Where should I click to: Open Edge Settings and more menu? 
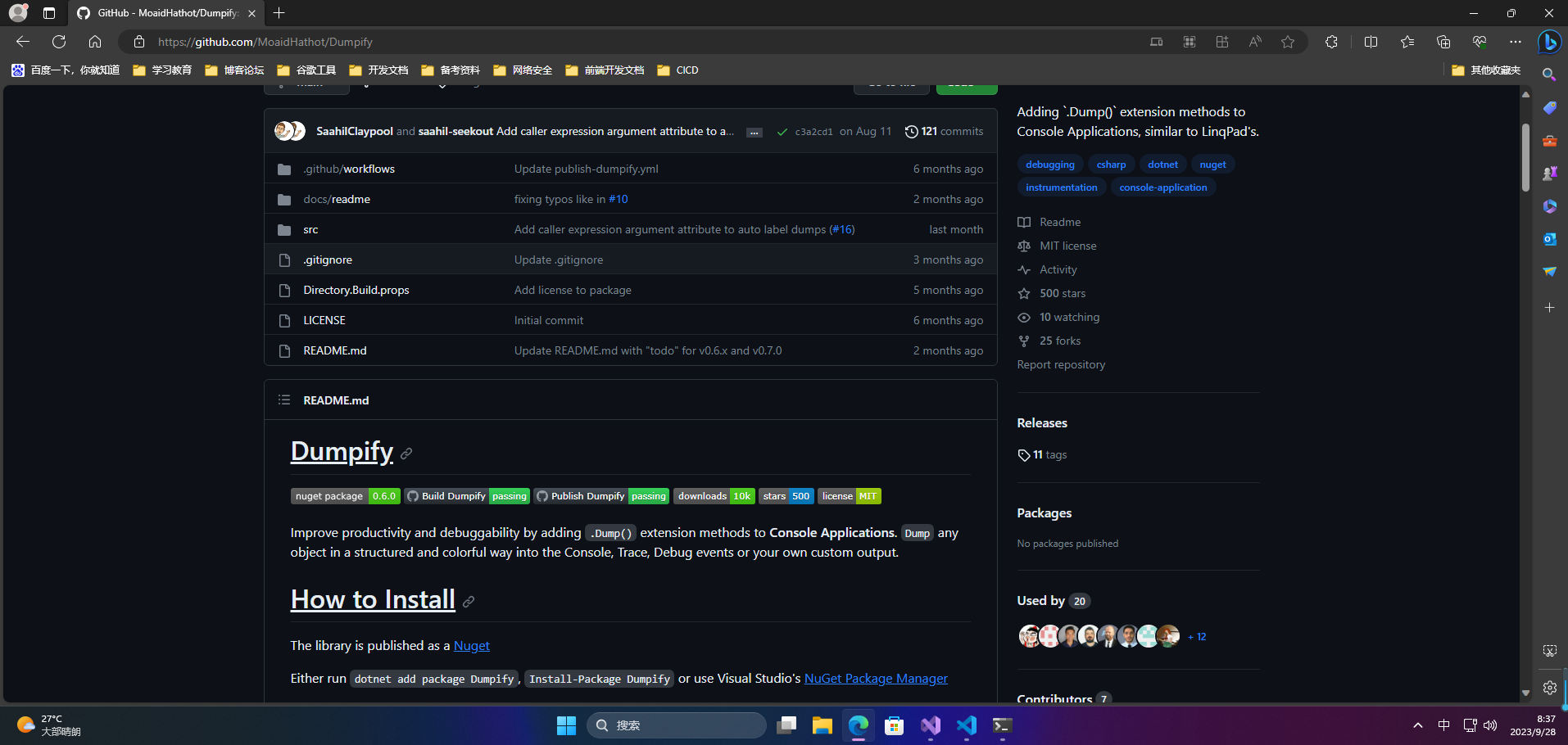tap(1516, 42)
